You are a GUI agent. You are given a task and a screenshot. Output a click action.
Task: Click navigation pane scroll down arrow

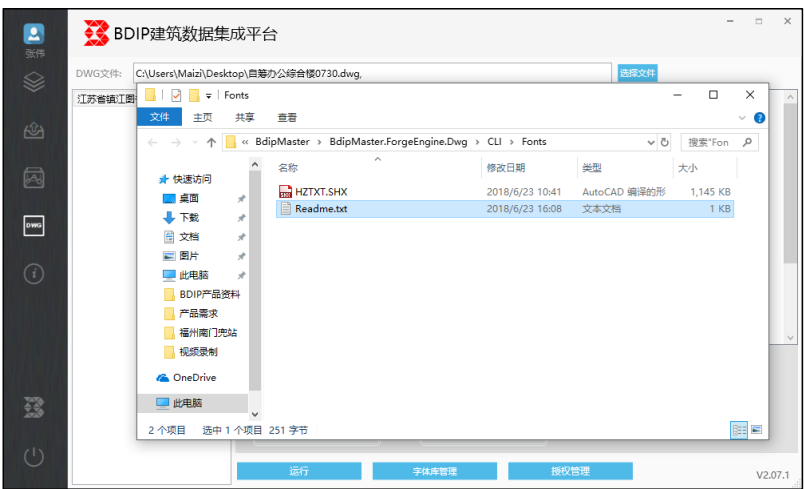click(x=255, y=414)
